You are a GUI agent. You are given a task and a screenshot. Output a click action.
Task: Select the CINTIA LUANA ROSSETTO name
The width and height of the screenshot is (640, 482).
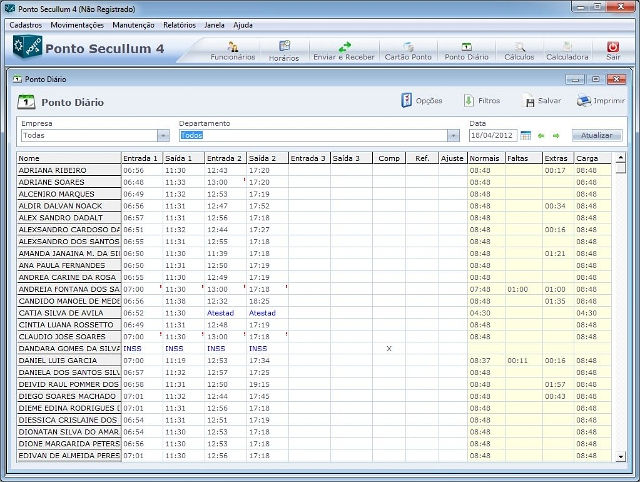click(x=69, y=325)
